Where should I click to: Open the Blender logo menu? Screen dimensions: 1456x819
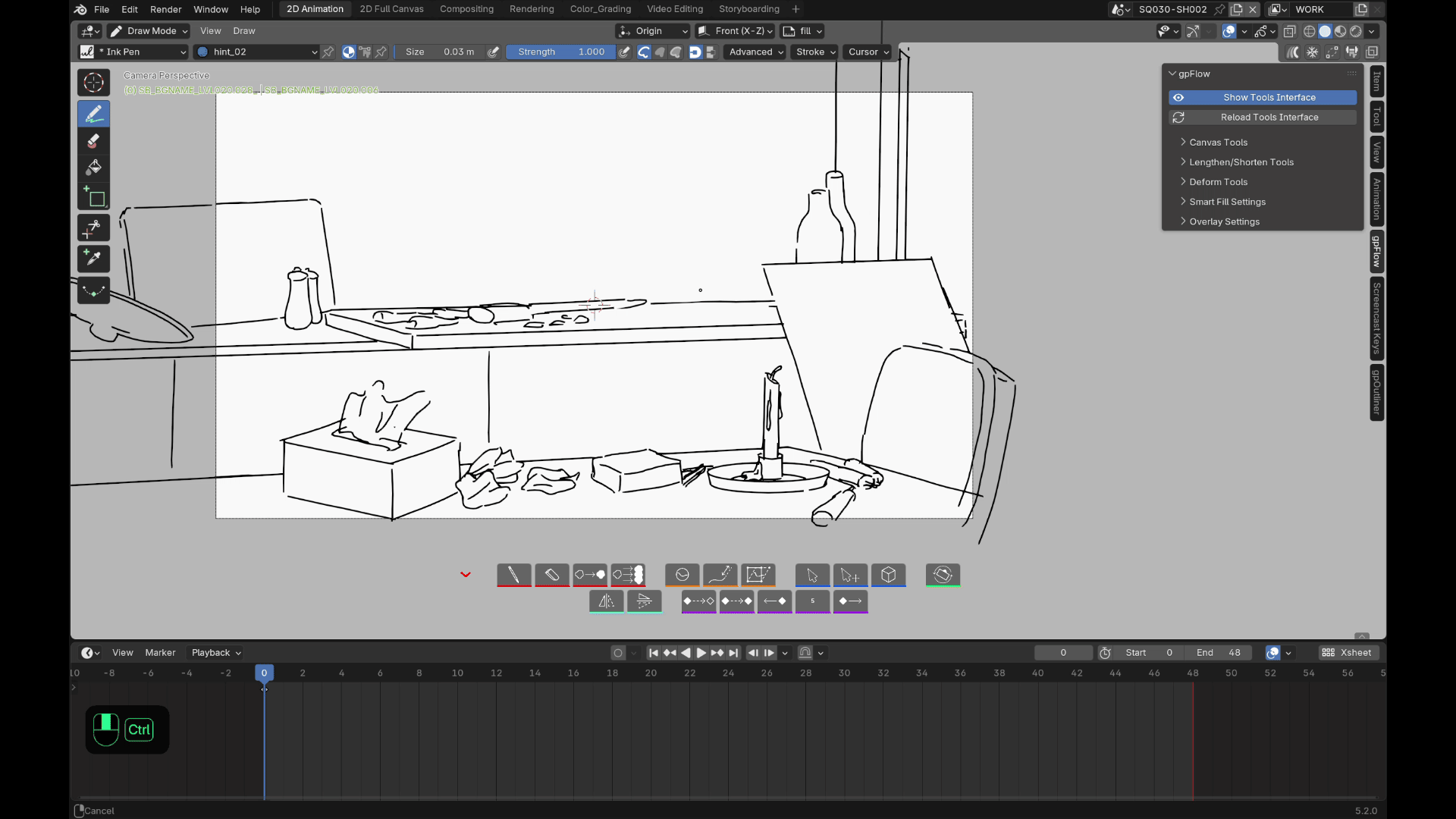coord(80,9)
